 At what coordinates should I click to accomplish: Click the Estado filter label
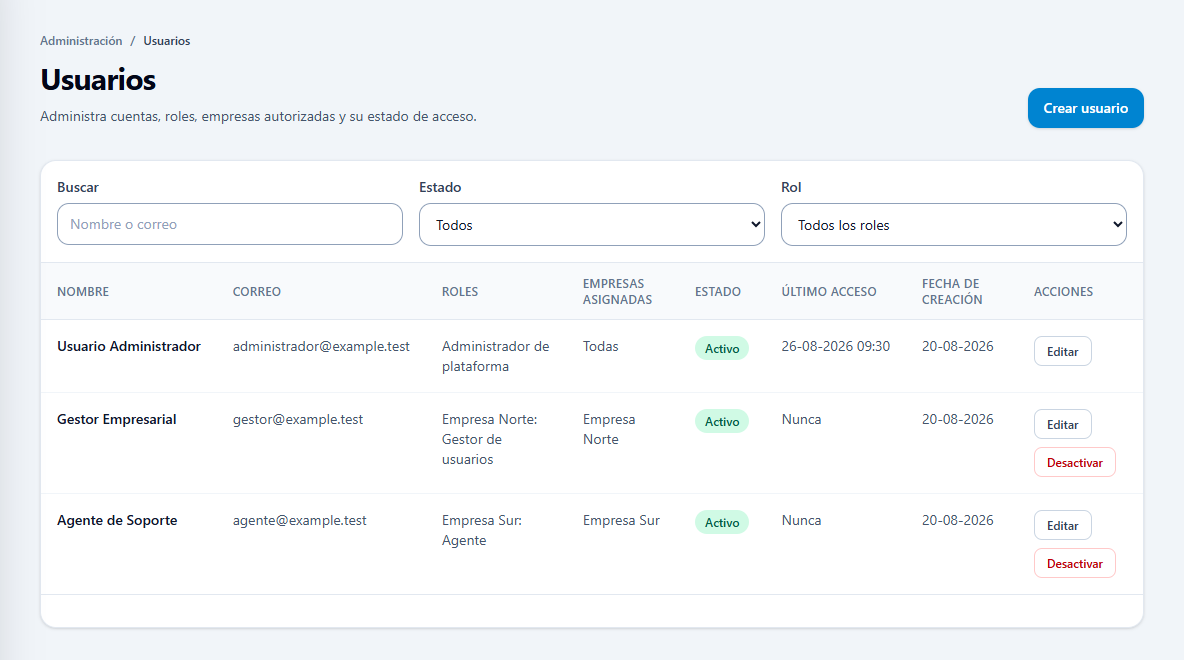[440, 187]
